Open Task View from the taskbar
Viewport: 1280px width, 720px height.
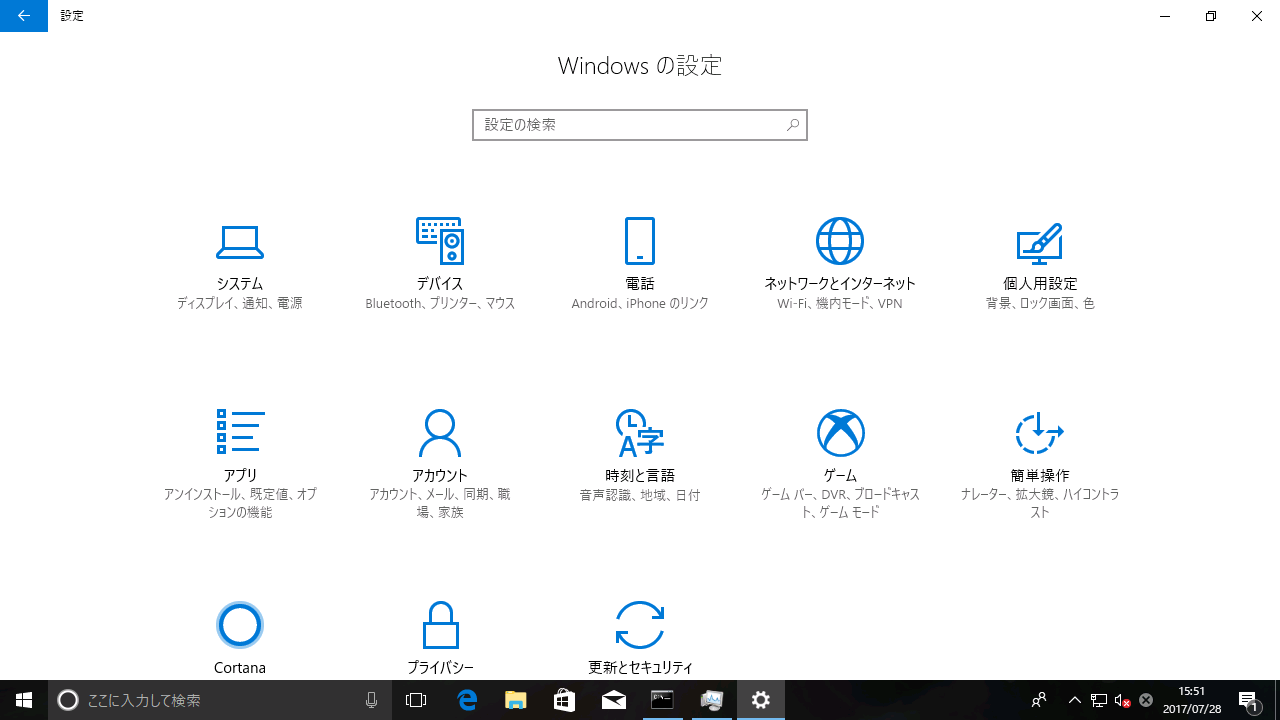tap(416, 700)
